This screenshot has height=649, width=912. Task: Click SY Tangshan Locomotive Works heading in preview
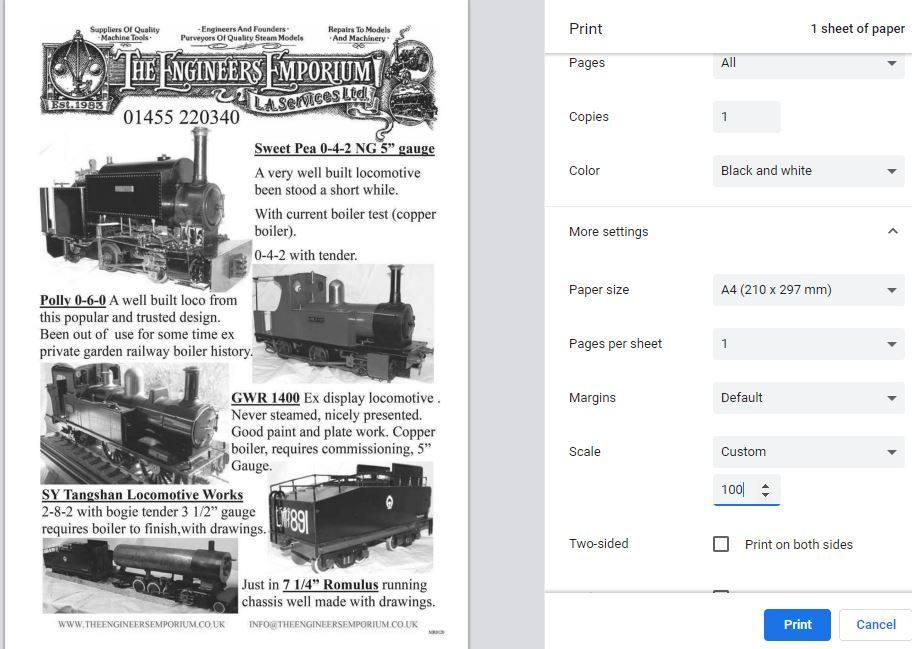[x=142, y=495]
